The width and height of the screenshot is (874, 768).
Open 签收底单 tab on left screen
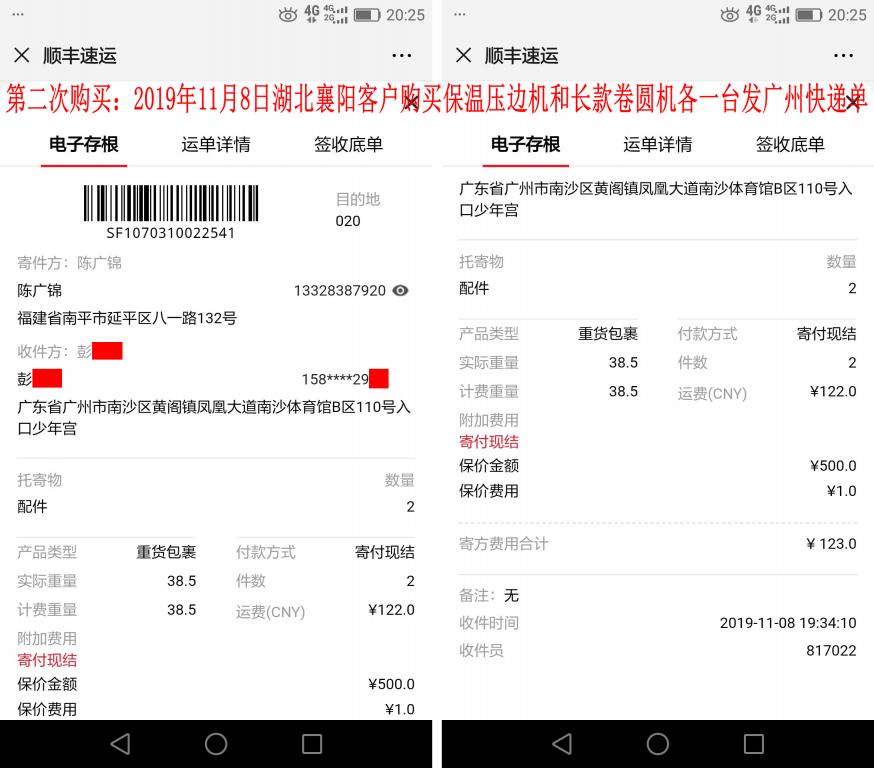[348, 144]
